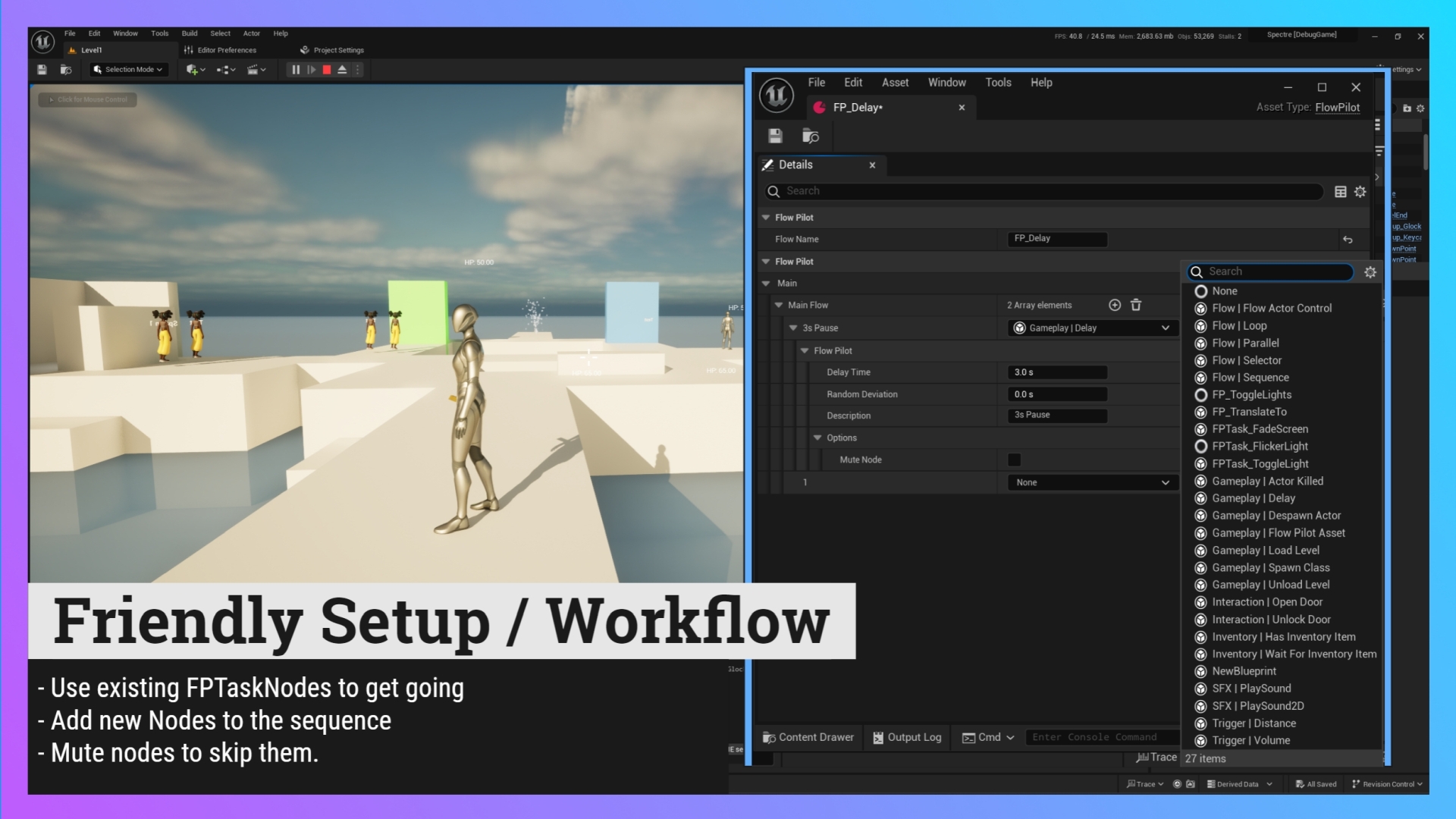The width and height of the screenshot is (1456, 819).
Task: Delete Main Flow array elements via trash icon
Action: pos(1136,305)
